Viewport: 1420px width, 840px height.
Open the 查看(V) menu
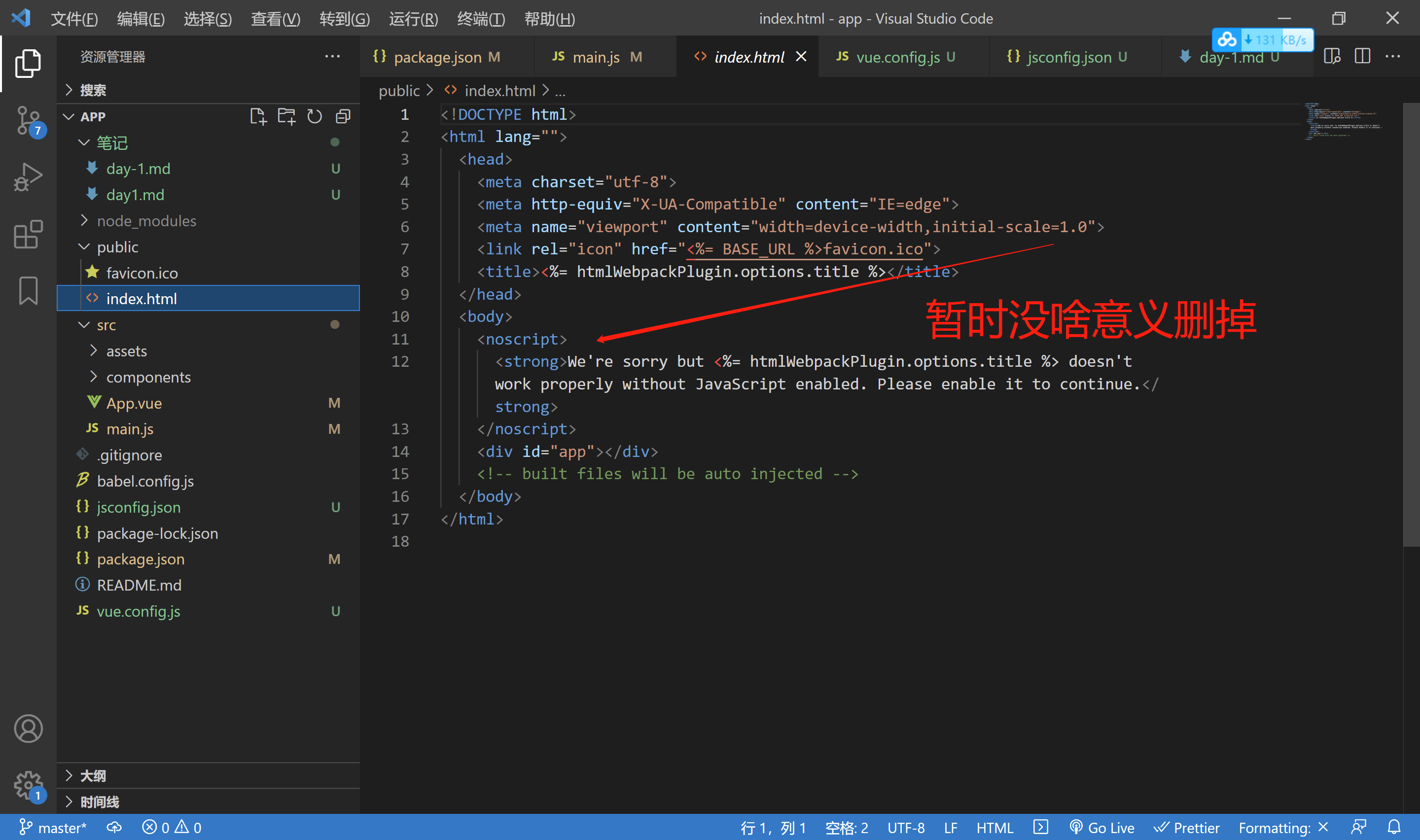tap(276, 19)
